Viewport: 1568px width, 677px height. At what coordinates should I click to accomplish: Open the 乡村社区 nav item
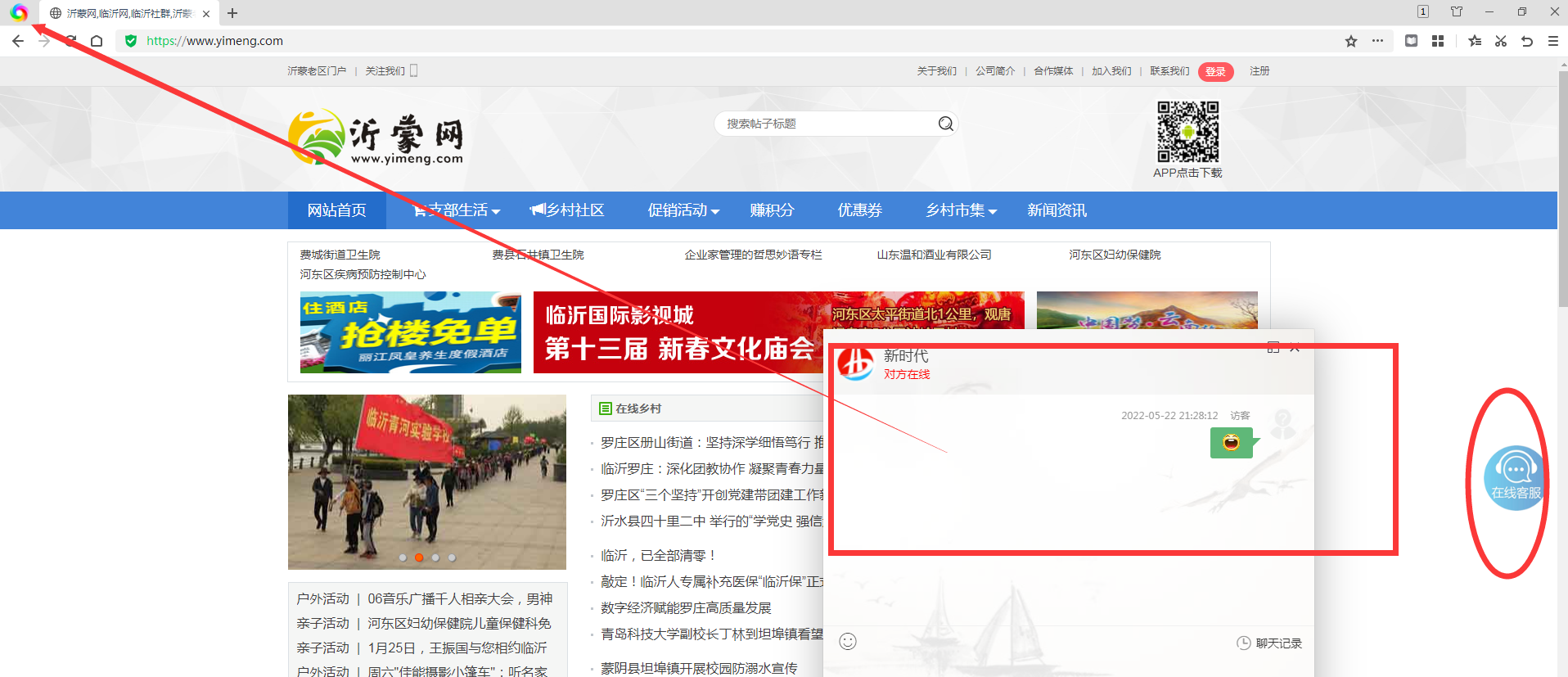click(x=566, y=210)
